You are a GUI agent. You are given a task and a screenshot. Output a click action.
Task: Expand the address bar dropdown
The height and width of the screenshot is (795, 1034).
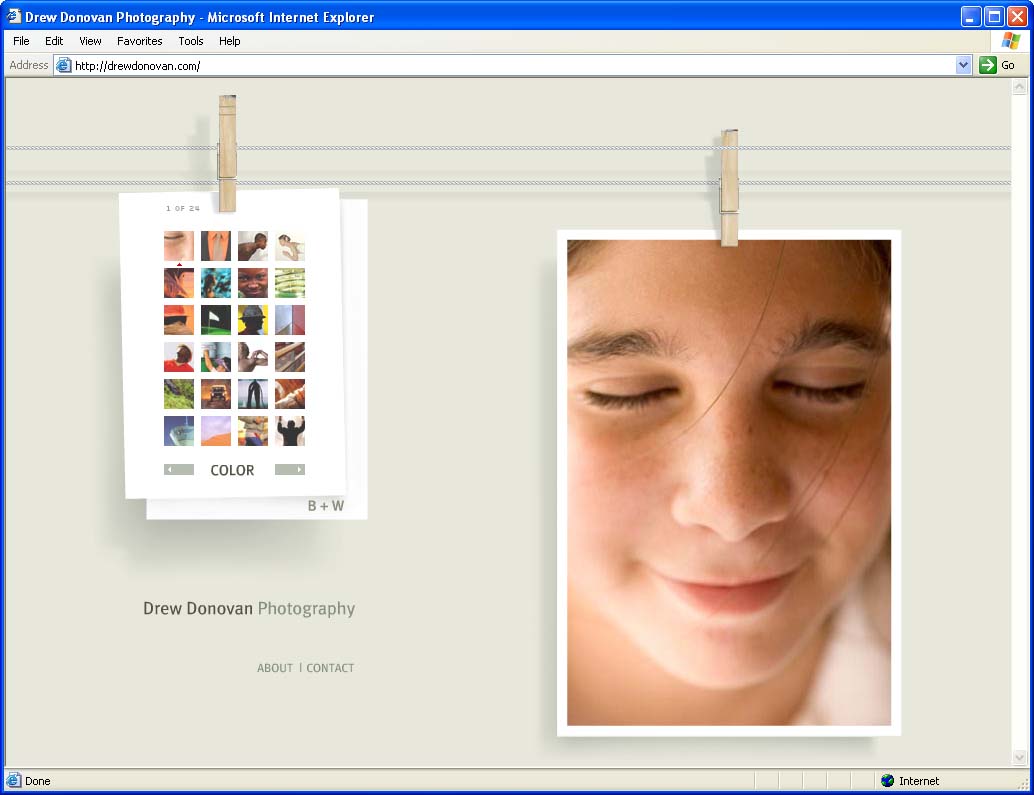click(x=963, y=65)
